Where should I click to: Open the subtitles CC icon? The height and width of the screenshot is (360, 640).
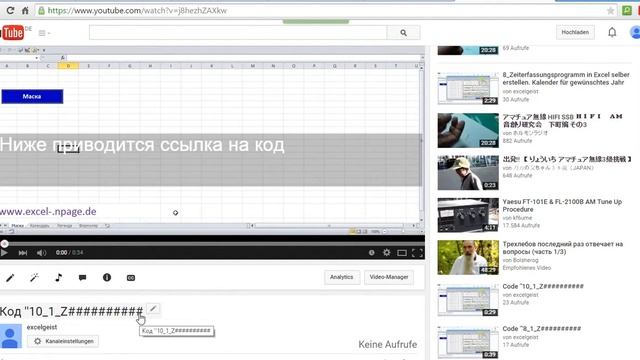pos(131,278)
